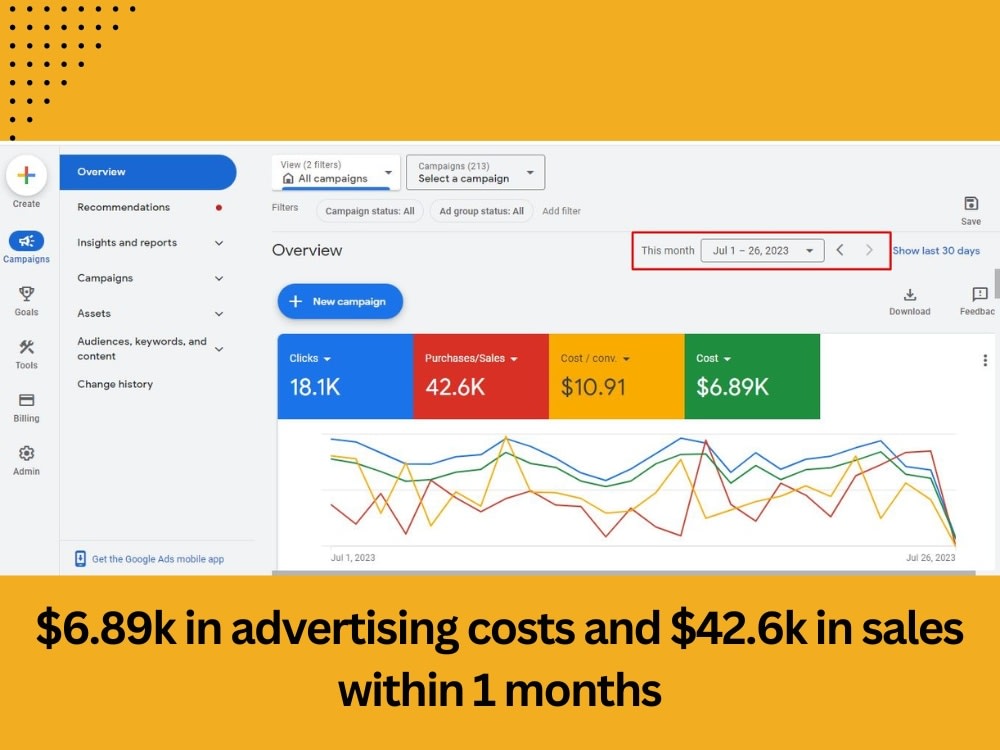The height and width of the screenshot is (750, 1000).
Task: Open the Tools wrench icon
Action: (26, 347)
